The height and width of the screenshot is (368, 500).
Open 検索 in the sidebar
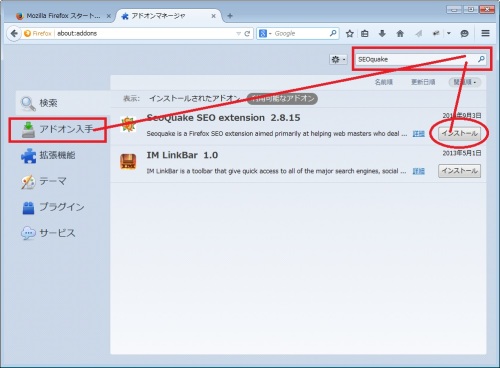point(62,103)
